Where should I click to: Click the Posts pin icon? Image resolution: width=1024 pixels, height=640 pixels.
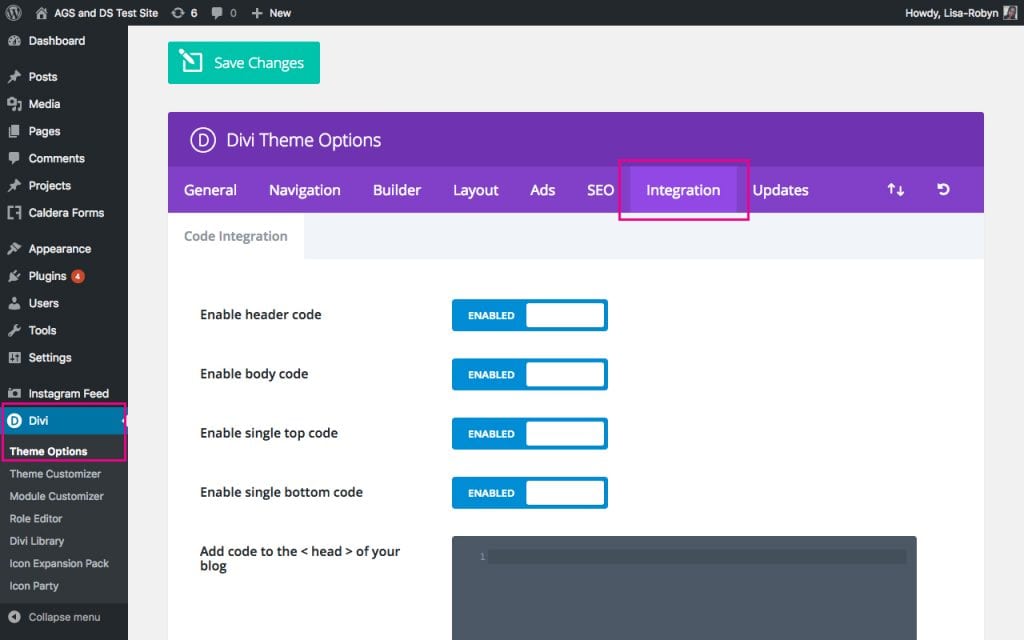tap(14, 76)
